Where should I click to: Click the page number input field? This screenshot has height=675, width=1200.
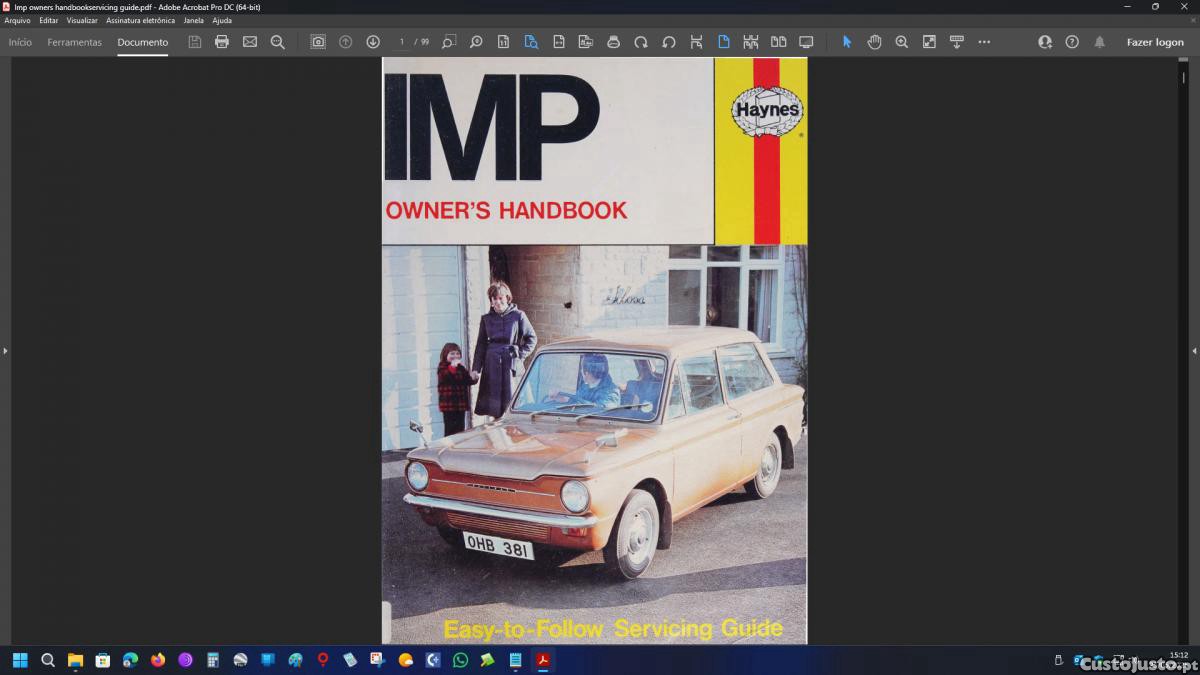click(x=403, y=42)
